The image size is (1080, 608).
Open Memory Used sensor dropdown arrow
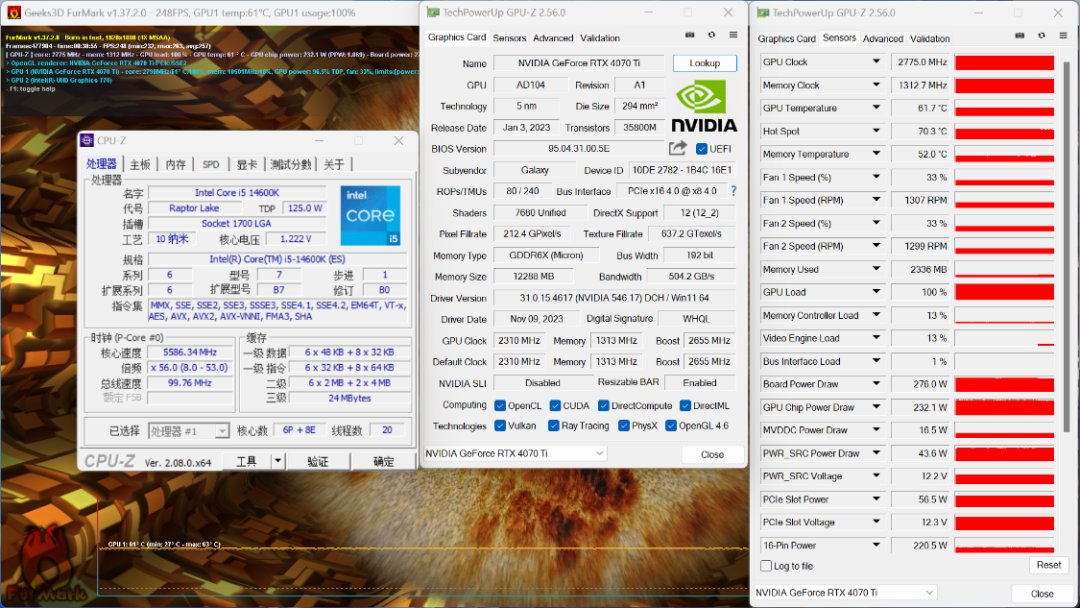[876, 269]
